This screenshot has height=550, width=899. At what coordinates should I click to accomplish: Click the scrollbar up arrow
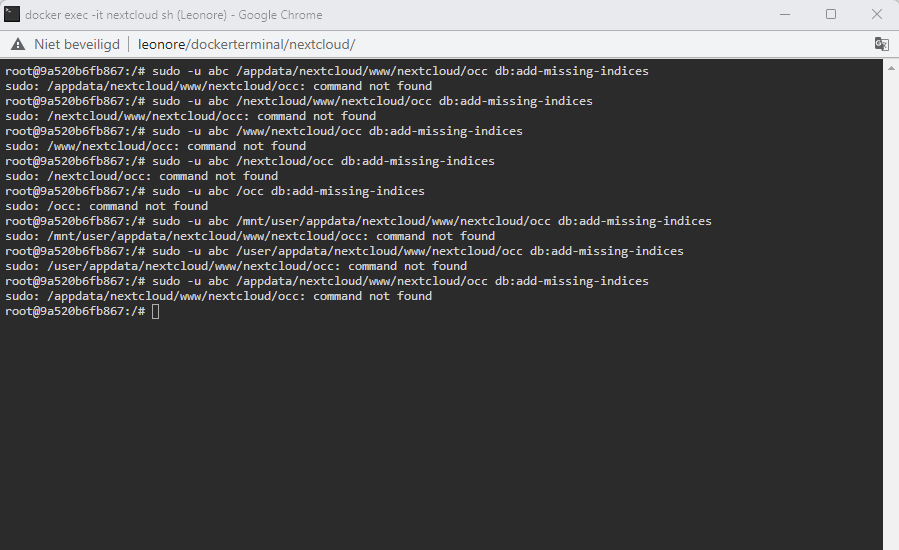click(x=891, y=68)
